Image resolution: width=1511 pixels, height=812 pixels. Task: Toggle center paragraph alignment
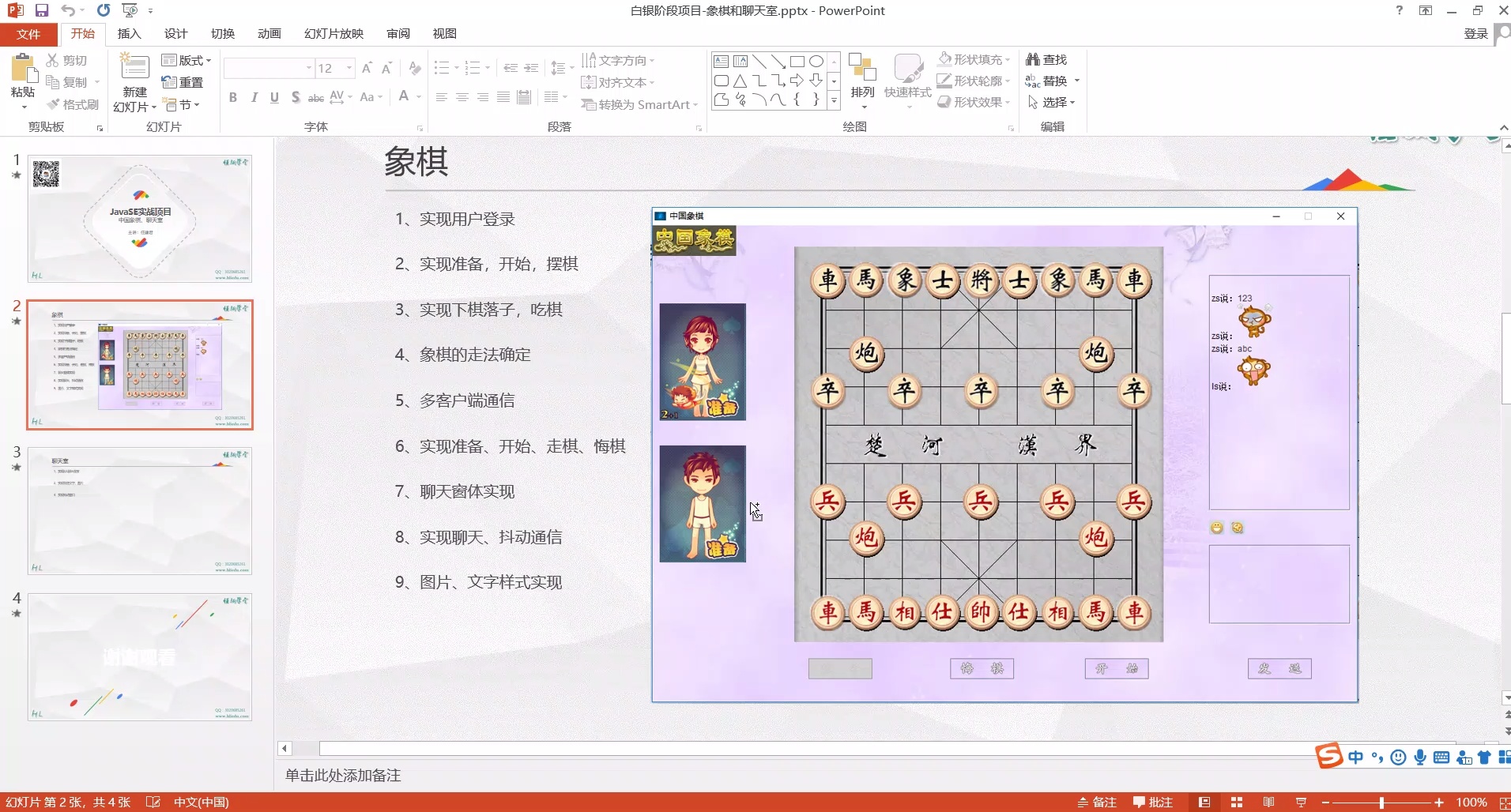(x=461, y=97)
